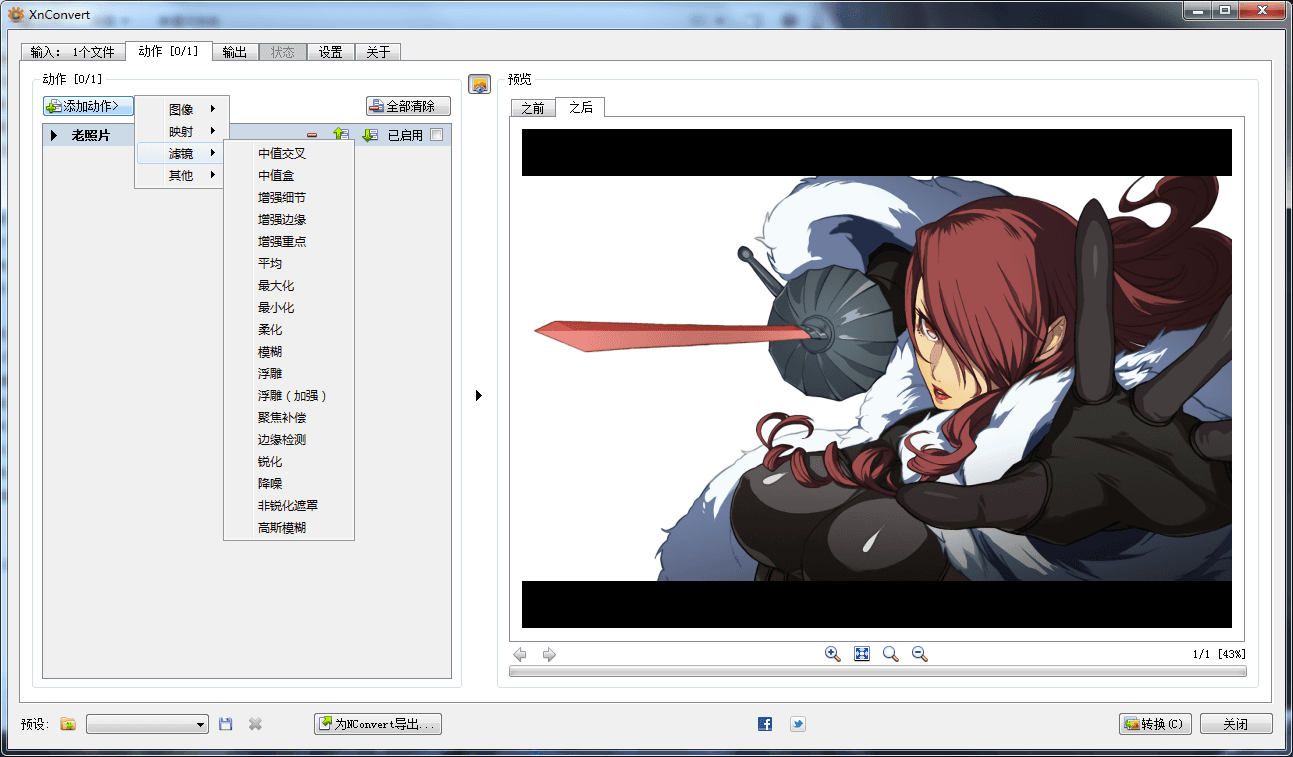The width and height of the screenshot is (1293, 757).
Task: Zoom out on the preview
Action: click(x=920, y=654)
